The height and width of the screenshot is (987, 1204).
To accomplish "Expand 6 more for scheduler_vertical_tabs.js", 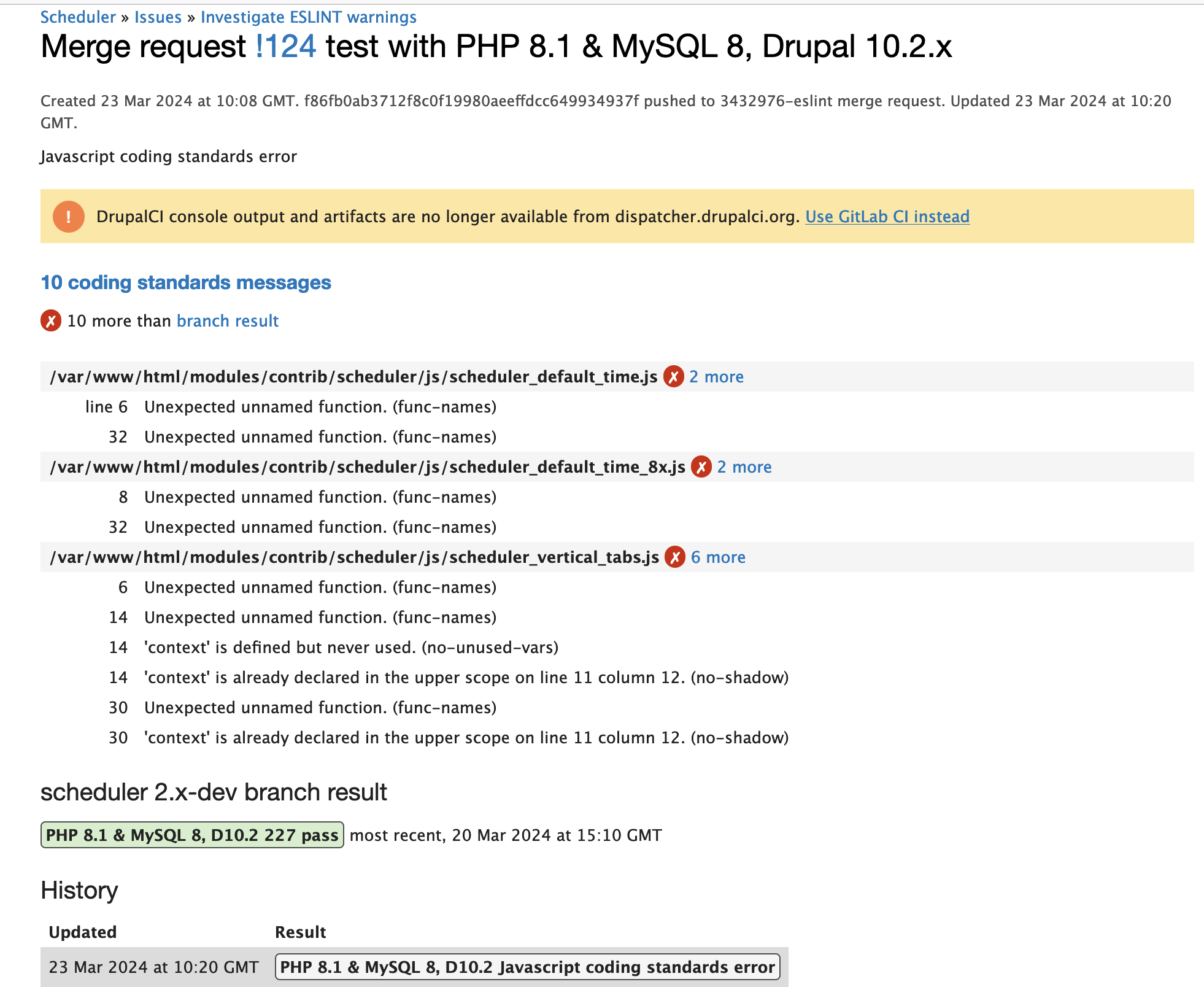I will (718, 557).
